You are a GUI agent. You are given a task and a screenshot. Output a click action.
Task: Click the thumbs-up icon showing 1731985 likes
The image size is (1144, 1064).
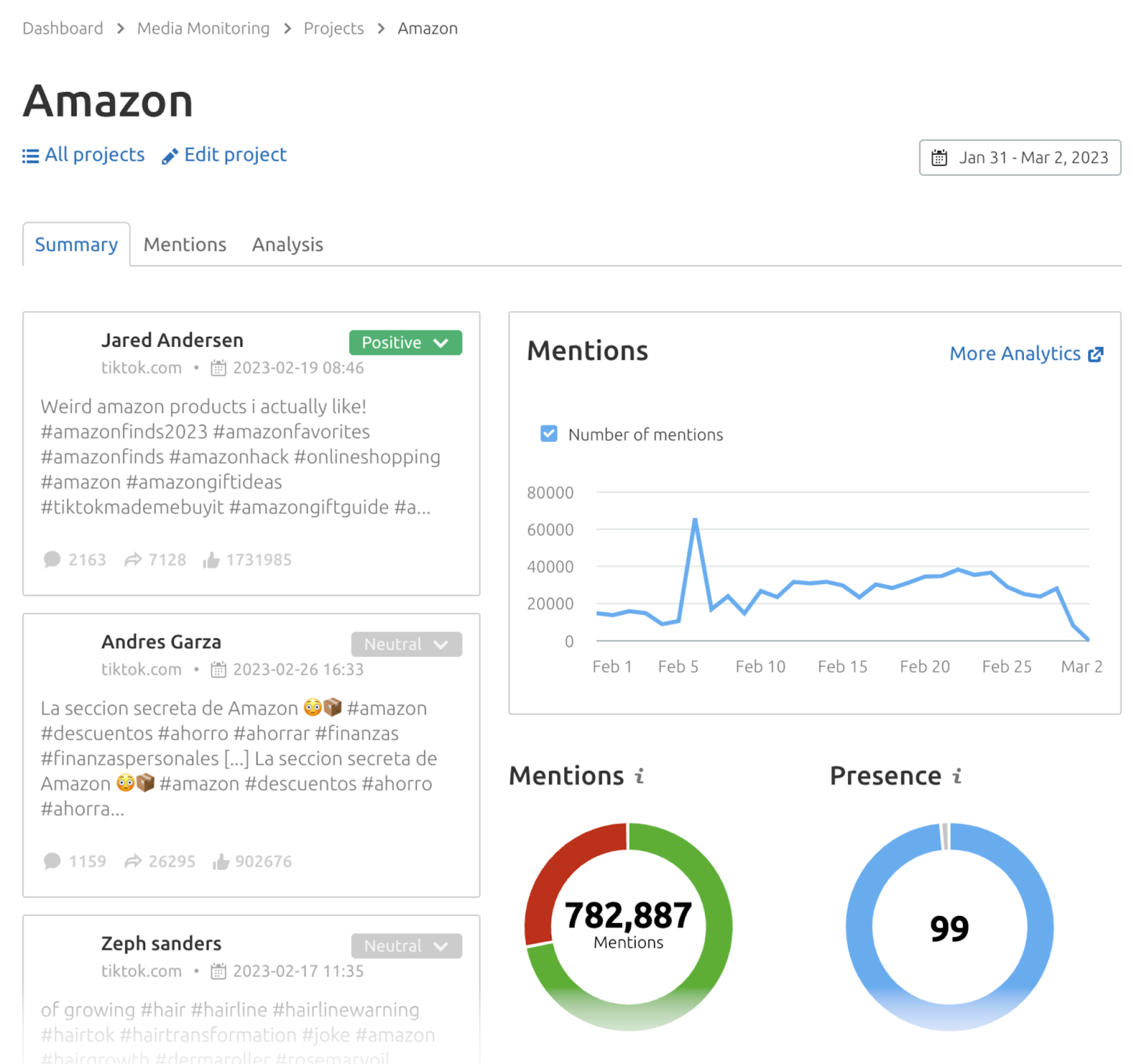click(212, 559)
